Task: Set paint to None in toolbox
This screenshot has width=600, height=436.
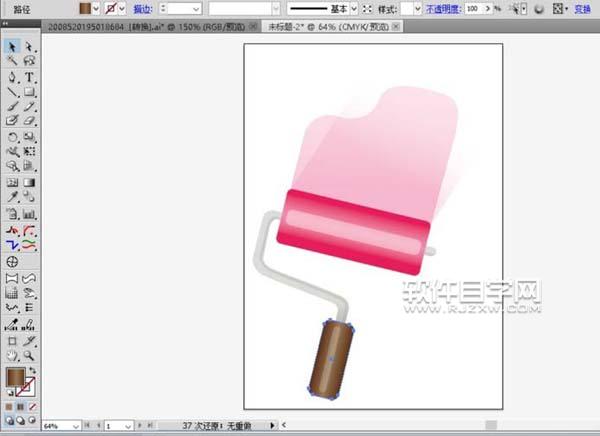Action: pos(32,408)
